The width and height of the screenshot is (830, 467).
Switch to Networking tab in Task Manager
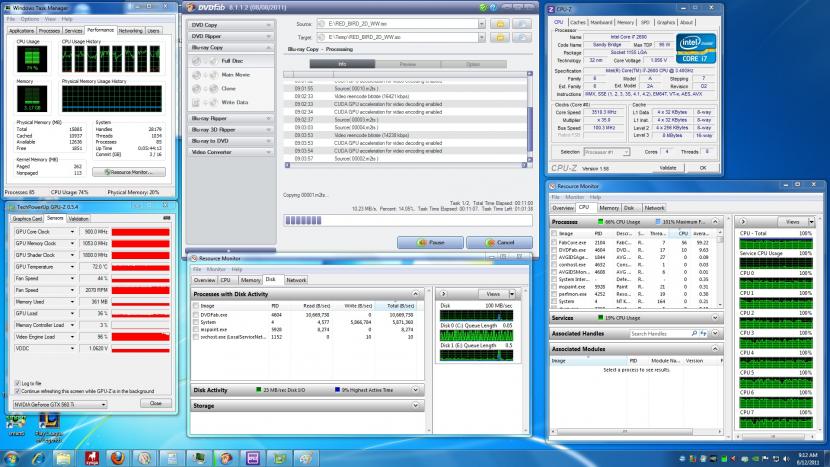pos(130,31)
